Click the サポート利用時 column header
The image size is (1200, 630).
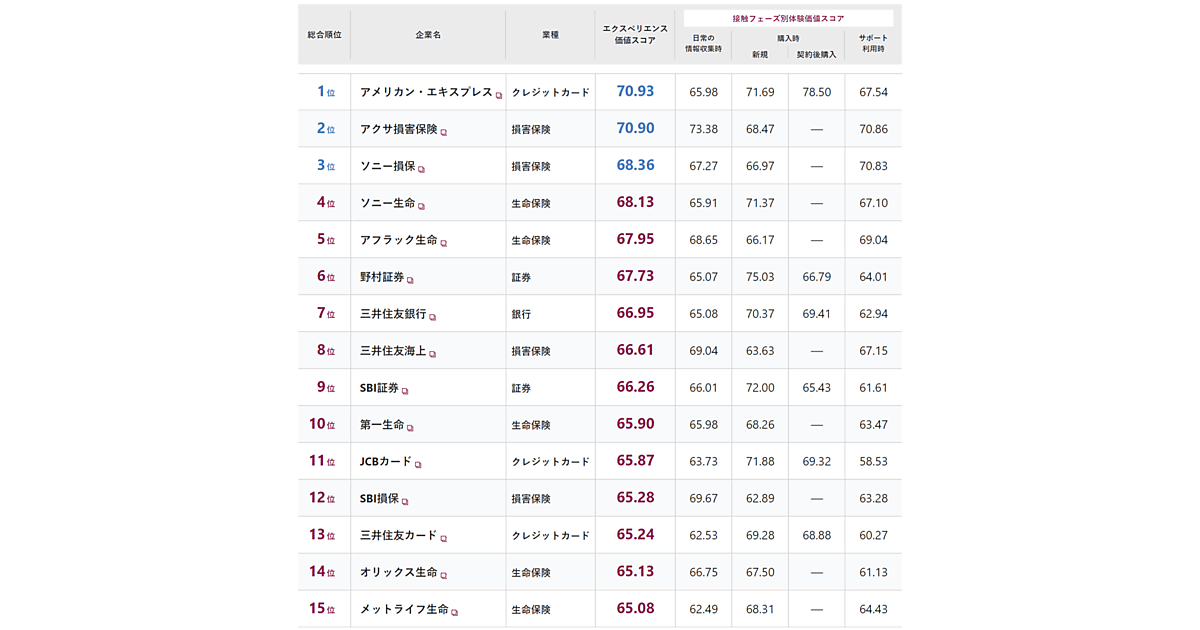(x=873, y=42)
